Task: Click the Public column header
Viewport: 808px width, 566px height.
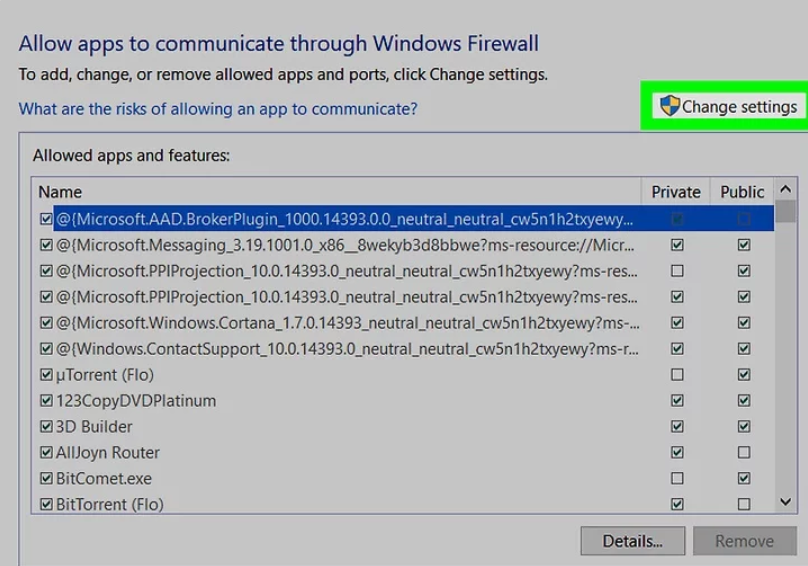Action: (x=742, y=192)
